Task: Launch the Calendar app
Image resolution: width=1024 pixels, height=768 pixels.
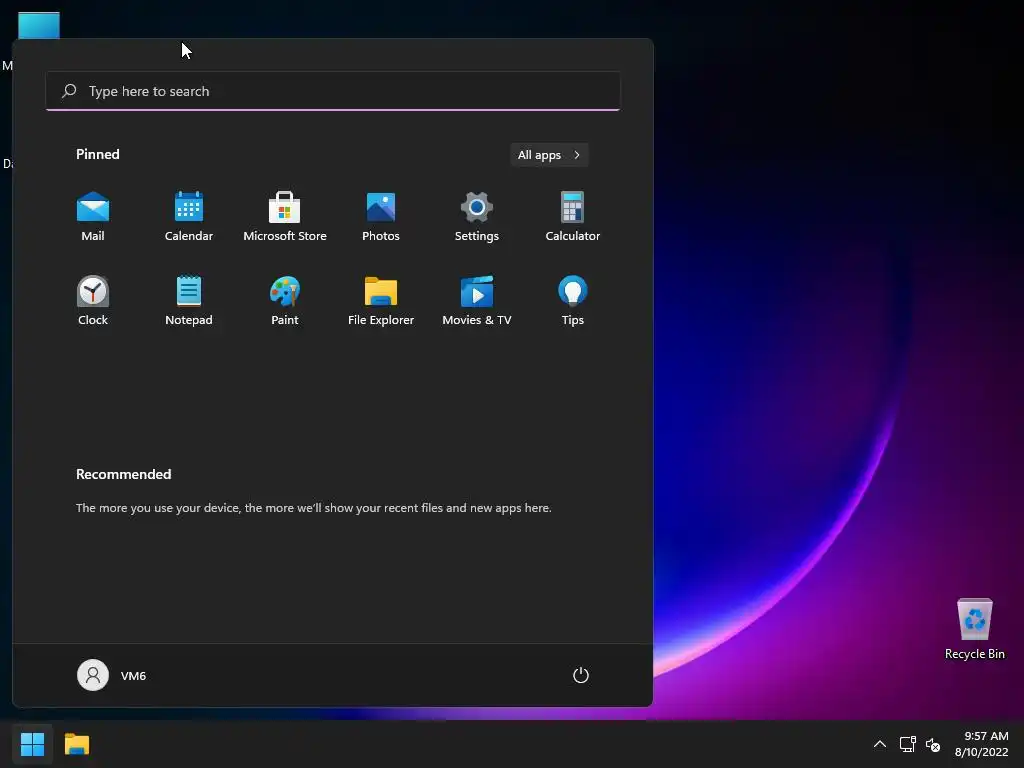Action: (189, 217)
